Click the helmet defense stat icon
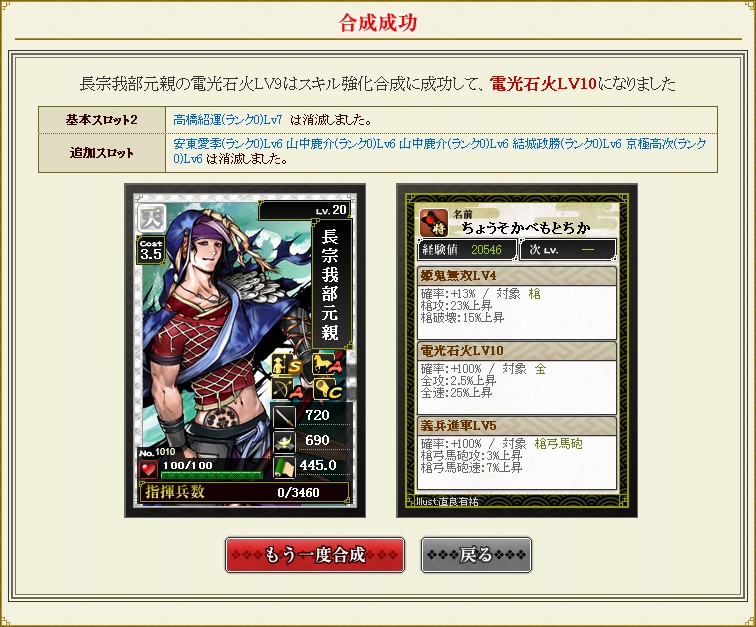This screenshot has width=756, height=627. 284,442
